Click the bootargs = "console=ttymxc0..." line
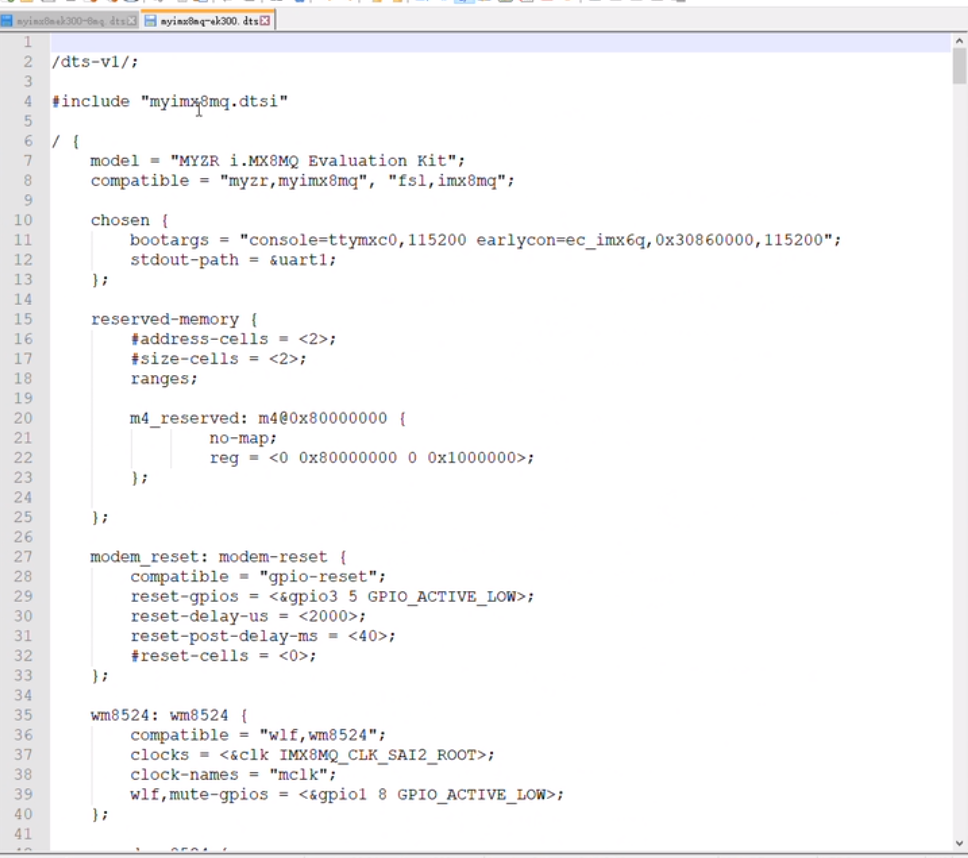The height and width of the screenshot is (858, 968). tap(485, 240)
